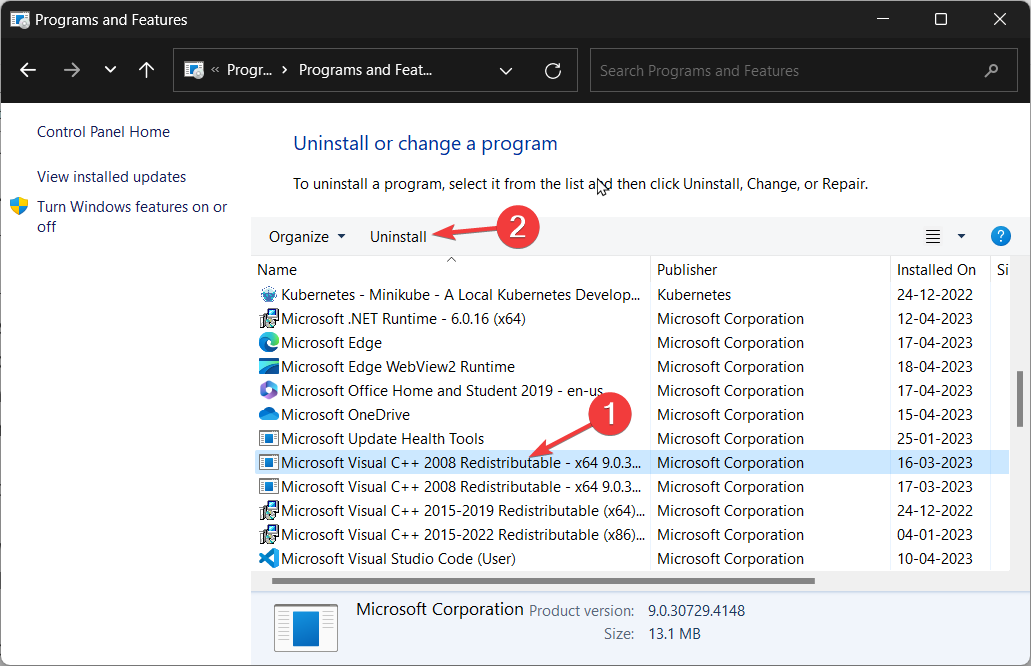Select the Microsoft Edge icon

click(268, 343)
